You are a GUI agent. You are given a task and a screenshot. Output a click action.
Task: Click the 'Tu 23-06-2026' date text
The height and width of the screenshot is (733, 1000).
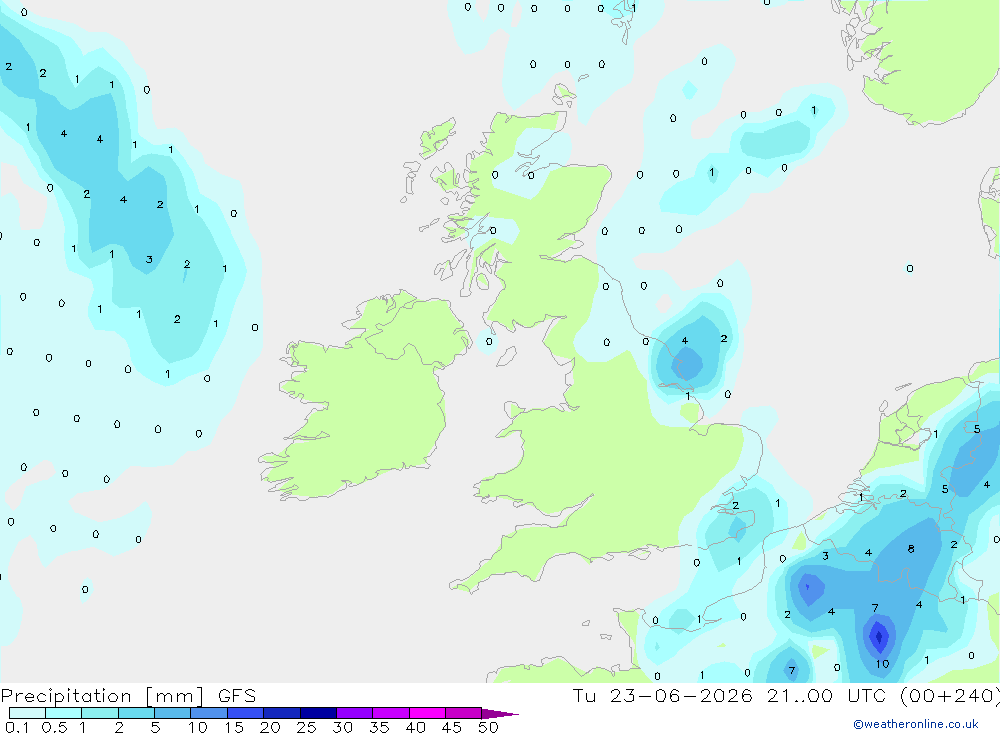tap(662, 696)
